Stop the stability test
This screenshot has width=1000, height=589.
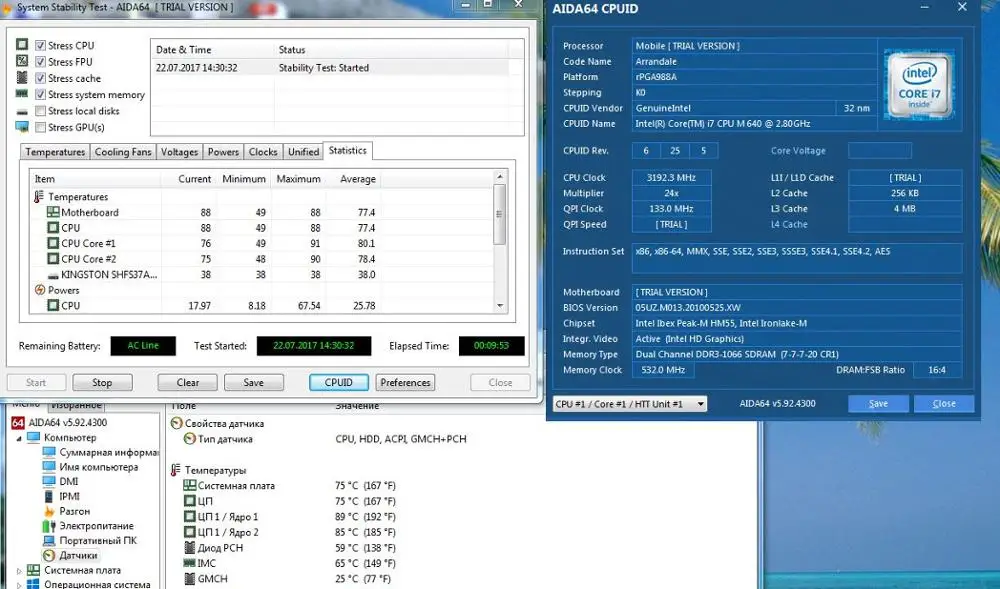point(102,382)
